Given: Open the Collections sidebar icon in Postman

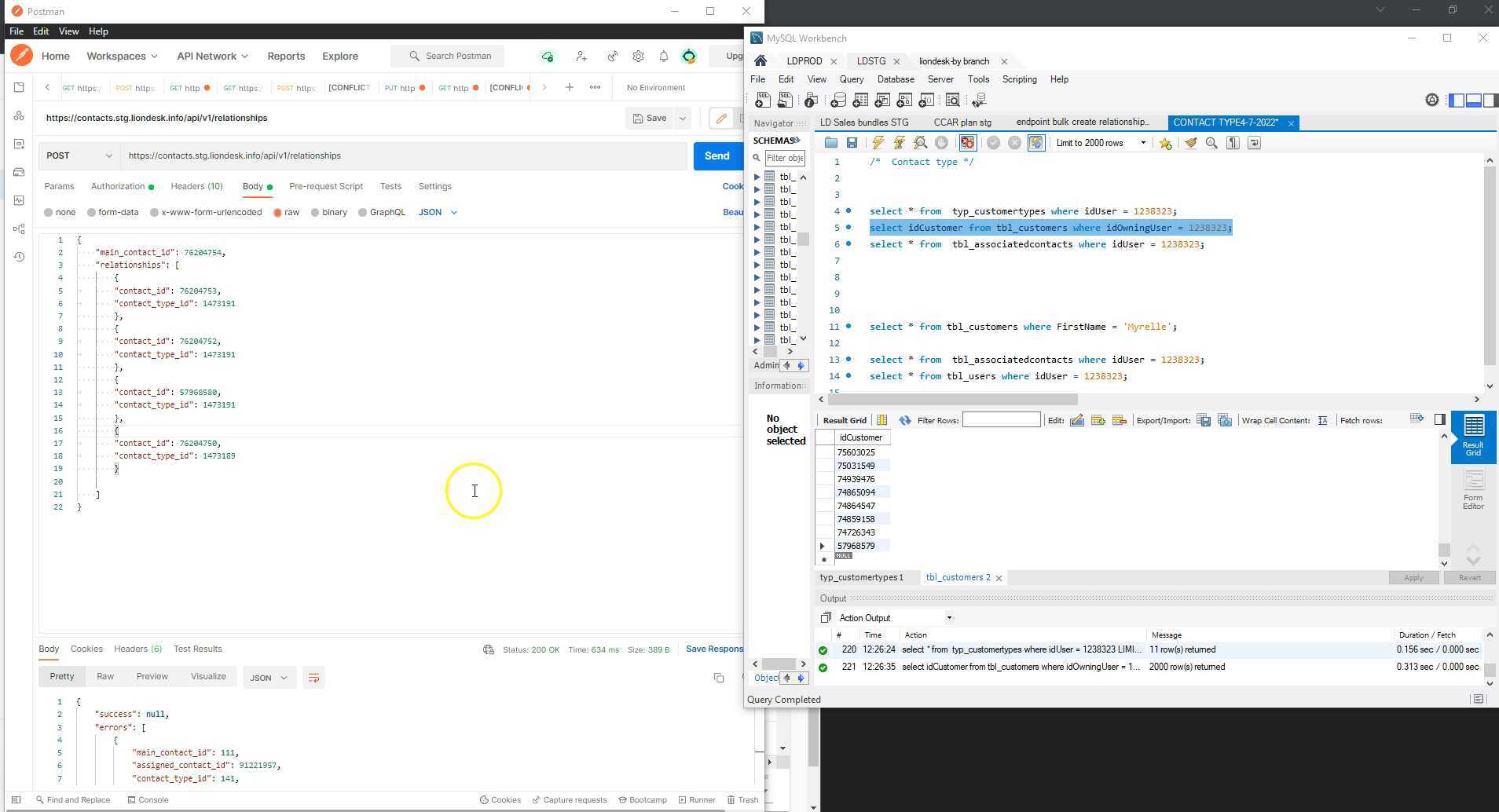Looking at the screenshot, I should [19, 87].
